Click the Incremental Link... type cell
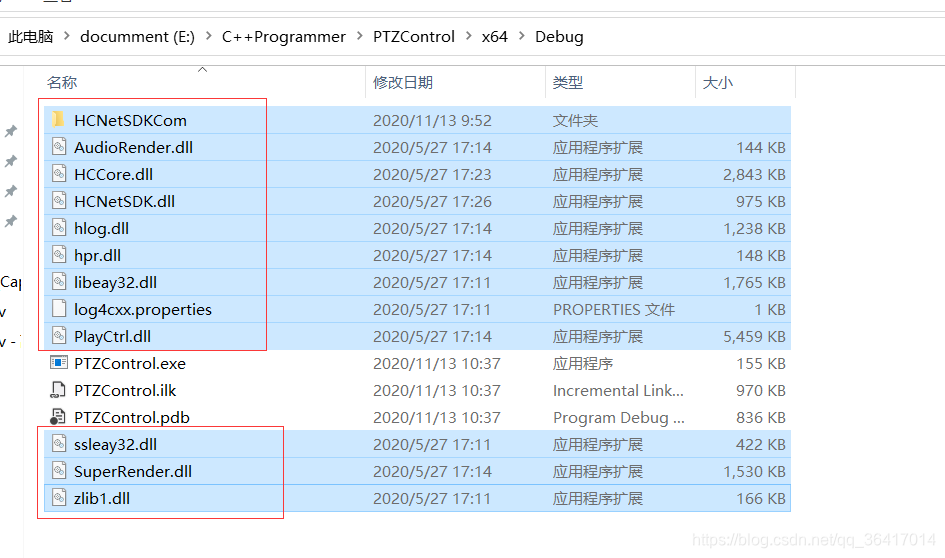945x558 pixels. pos(618,391)
